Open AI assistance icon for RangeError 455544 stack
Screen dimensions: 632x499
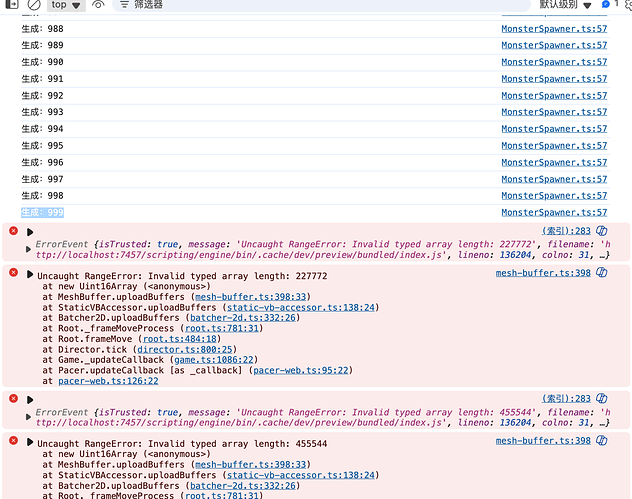pos(602,440)
